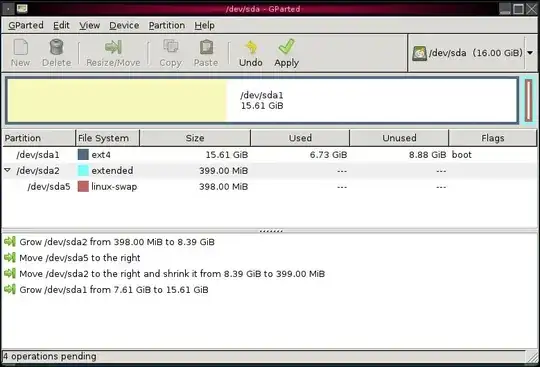Click the linux-swap red color swatch

pos(83,187)
